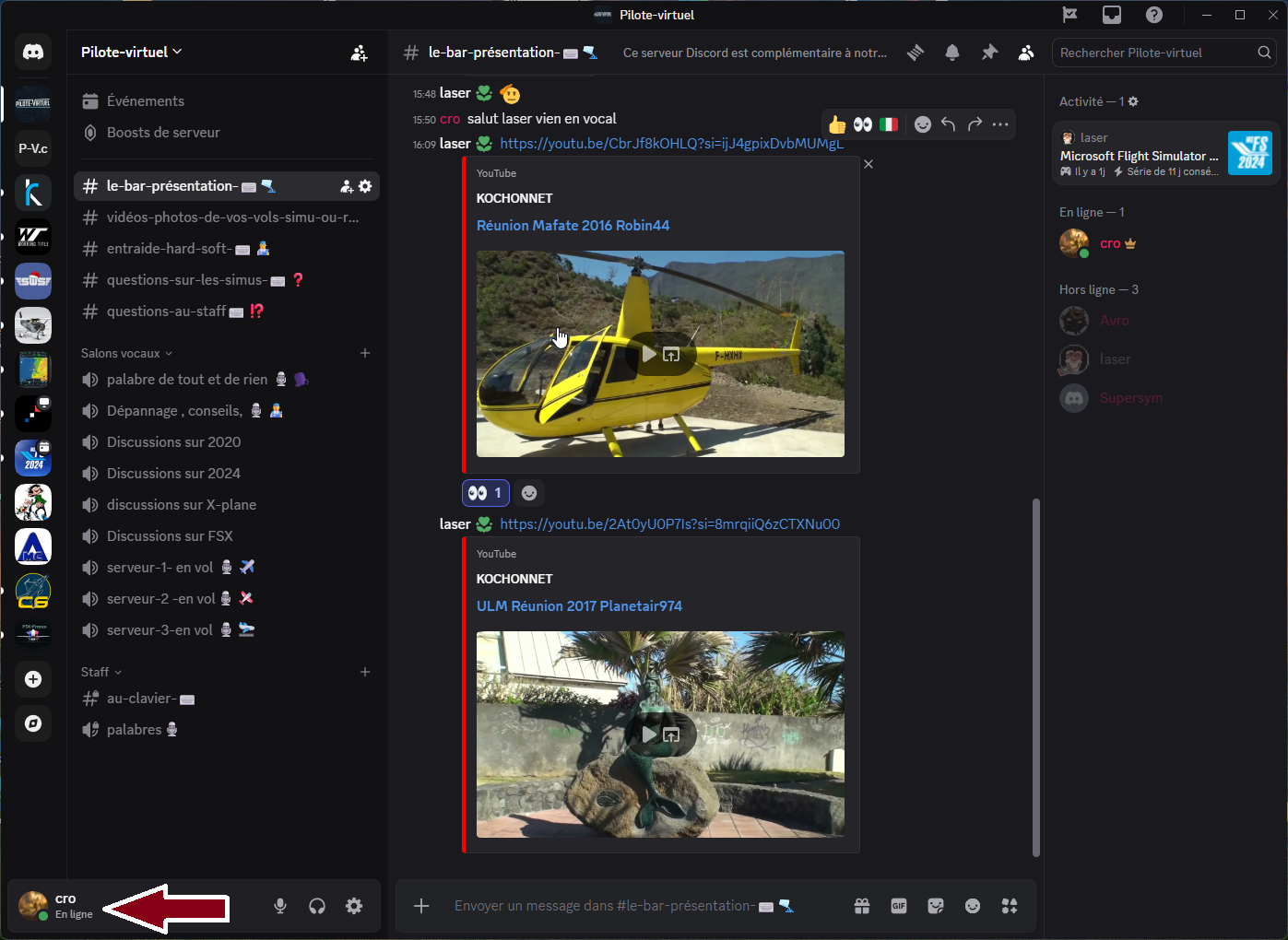Open the Pilote-virtuel server dropdown menu
The width and height of the screenshot is (1288, 940).
tap(131, 53)
